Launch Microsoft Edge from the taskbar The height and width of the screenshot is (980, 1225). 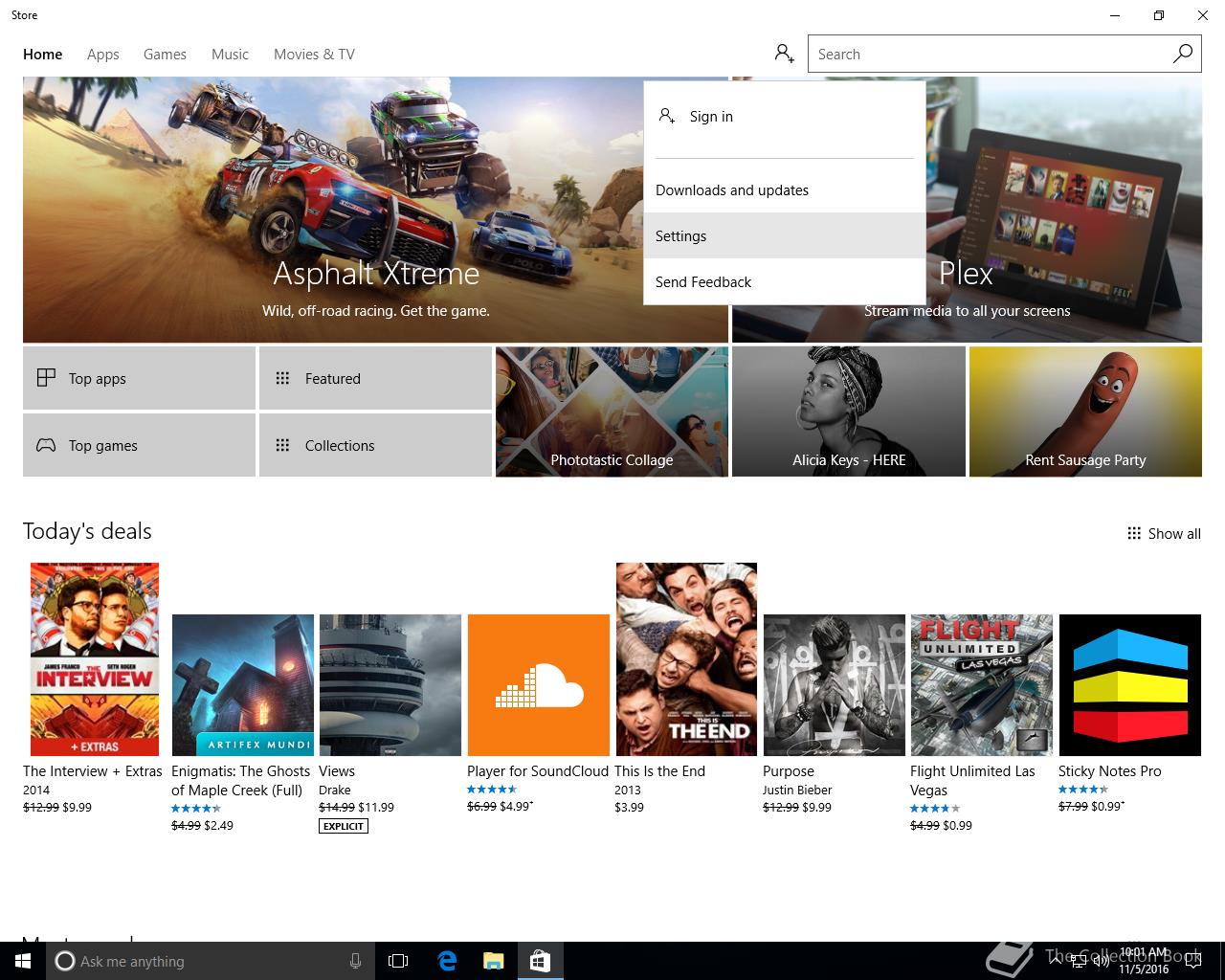447,961
